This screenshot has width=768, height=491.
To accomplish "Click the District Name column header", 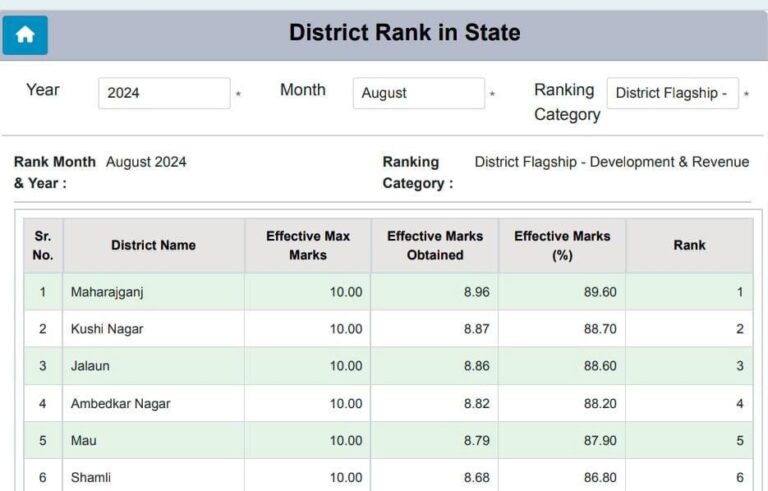I will pyautogui.click(x=153, y=245).
